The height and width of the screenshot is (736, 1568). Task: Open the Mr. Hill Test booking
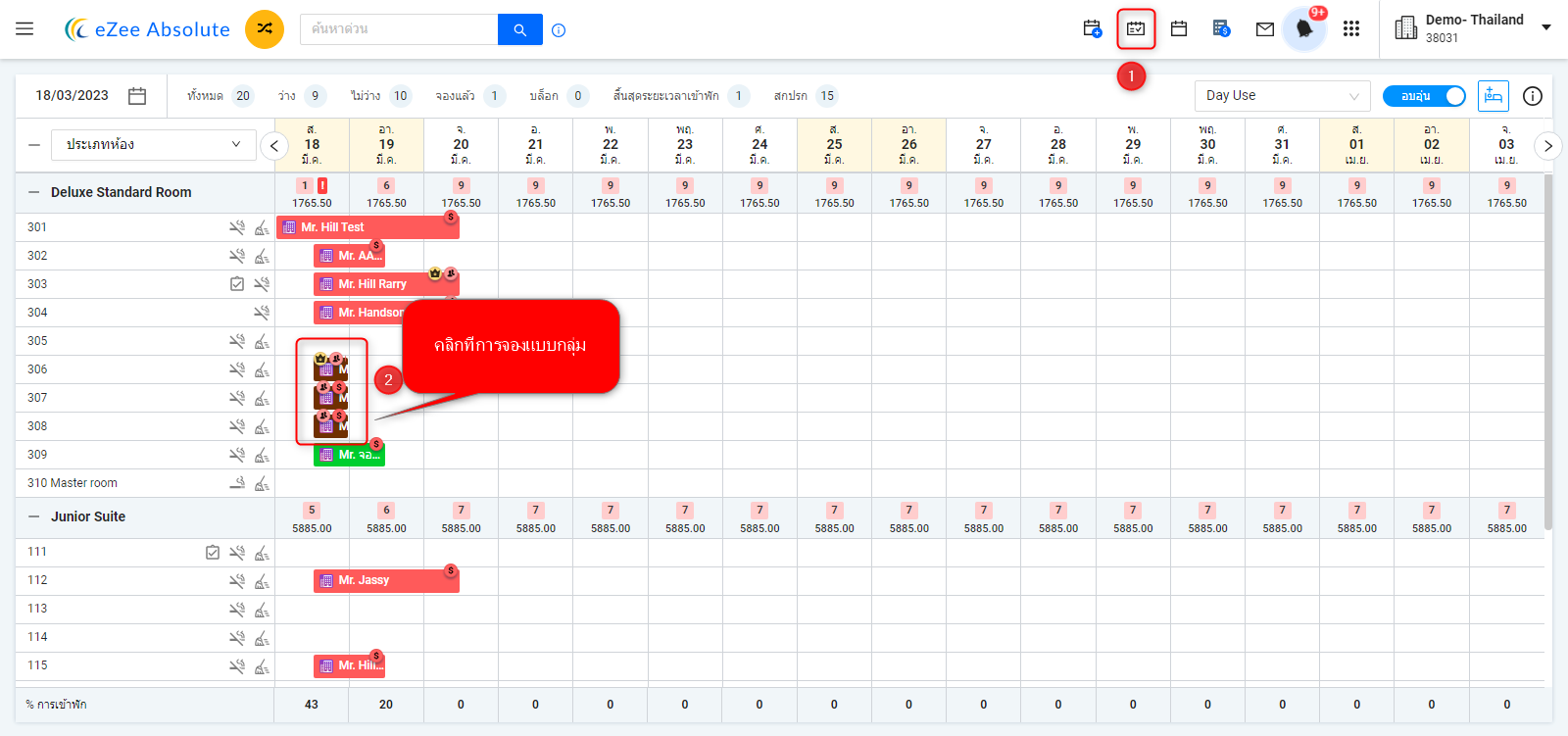pos(367,227)
